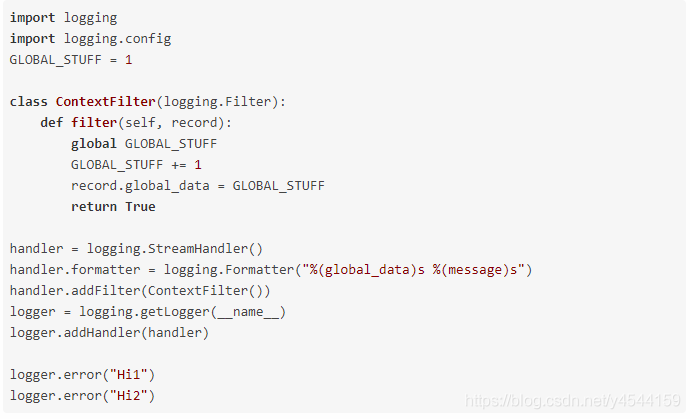Click the 'filter' method name

coord(94,123)
